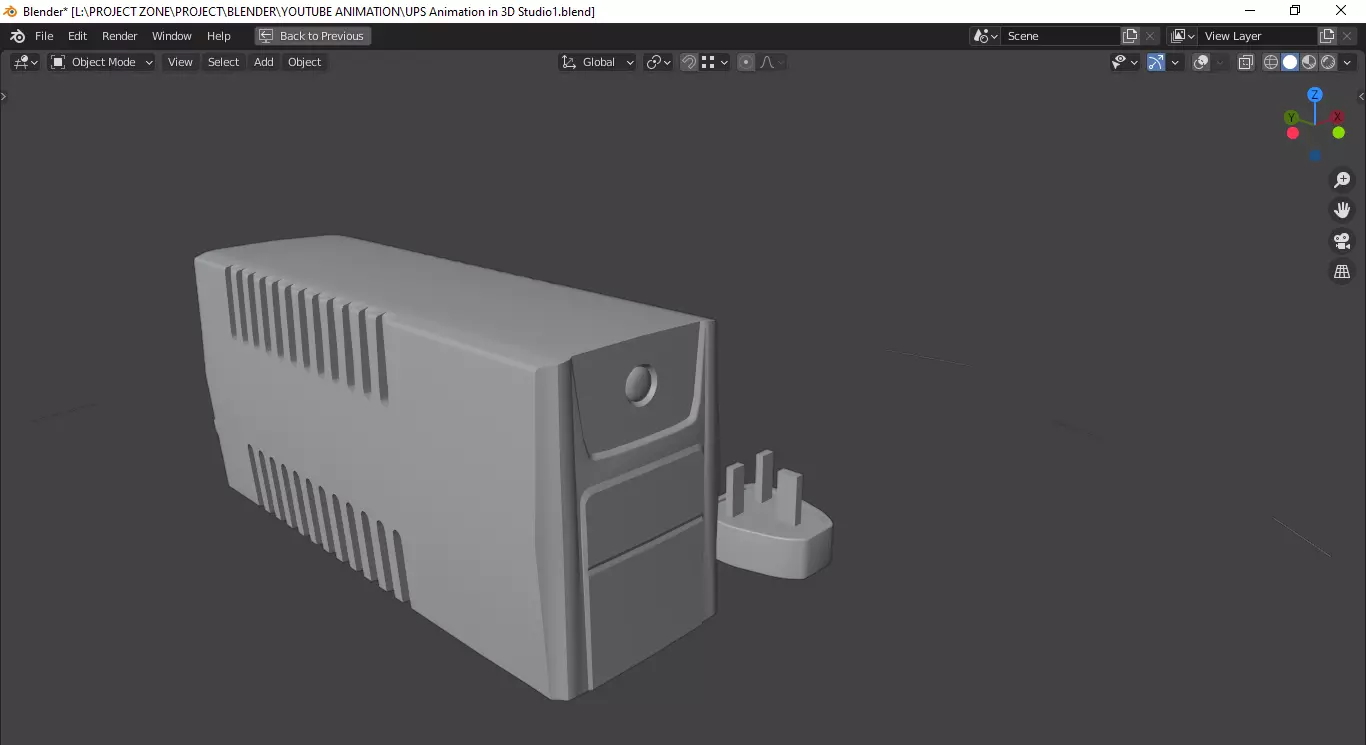
Task: Expand the left toolbar arrow
Action: [3, 97]
